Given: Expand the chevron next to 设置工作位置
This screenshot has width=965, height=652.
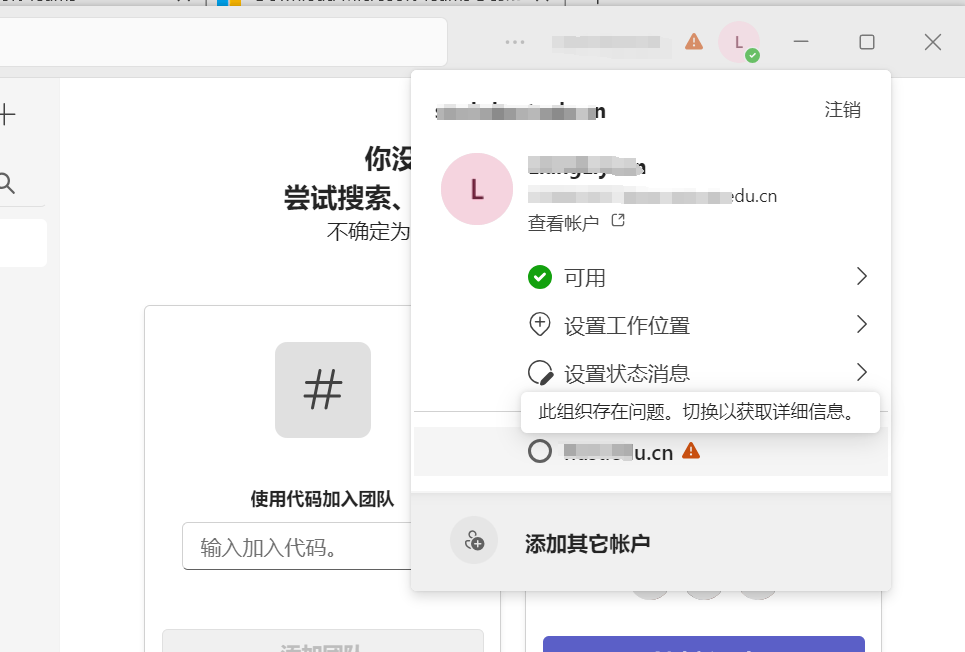Looking at the screenshot, I should (862, 324).
